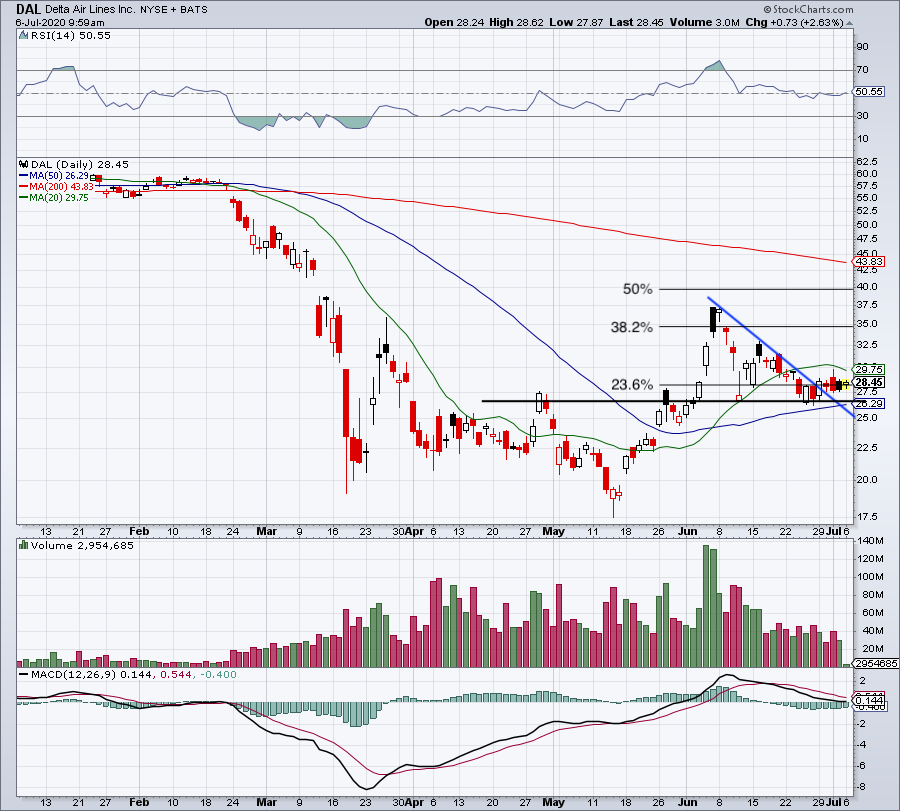Click the Open 28.24 header value

[x=455, y=23]
